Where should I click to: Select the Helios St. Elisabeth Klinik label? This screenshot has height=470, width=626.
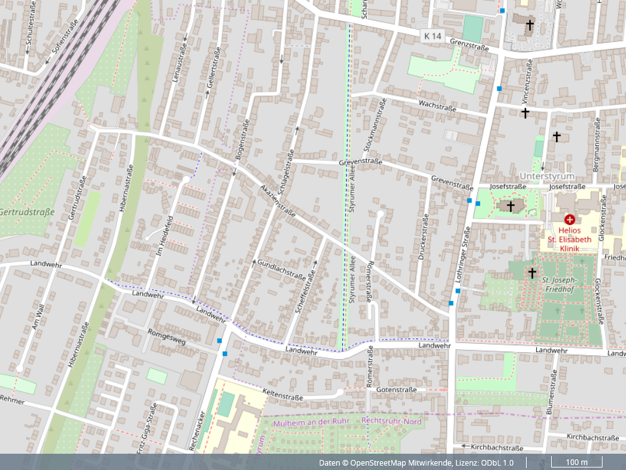click(571, 239)
